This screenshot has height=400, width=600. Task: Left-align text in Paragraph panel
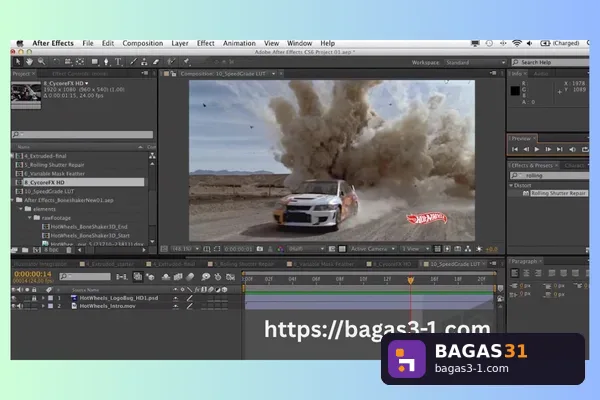tap(515, 273)
